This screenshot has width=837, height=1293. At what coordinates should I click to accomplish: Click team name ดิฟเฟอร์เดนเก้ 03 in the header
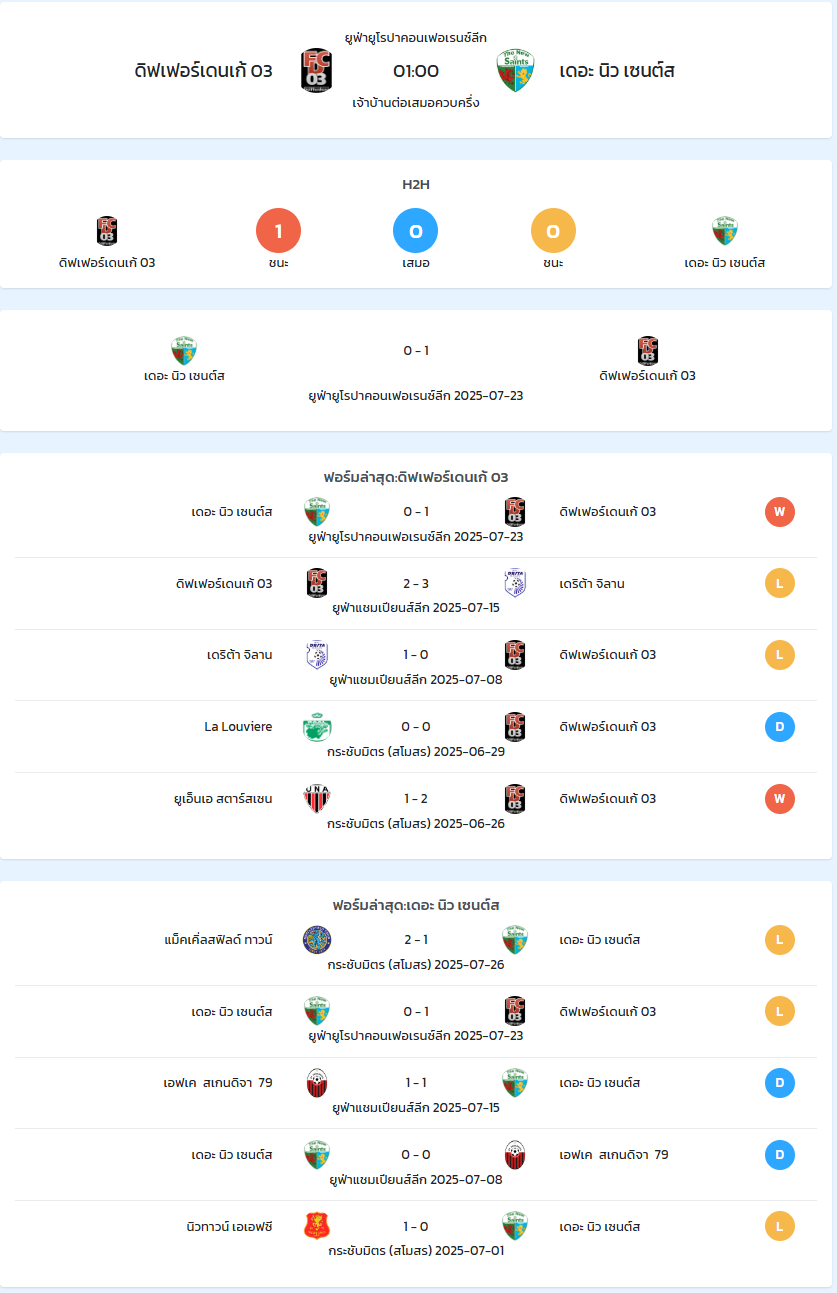point(203,71)
